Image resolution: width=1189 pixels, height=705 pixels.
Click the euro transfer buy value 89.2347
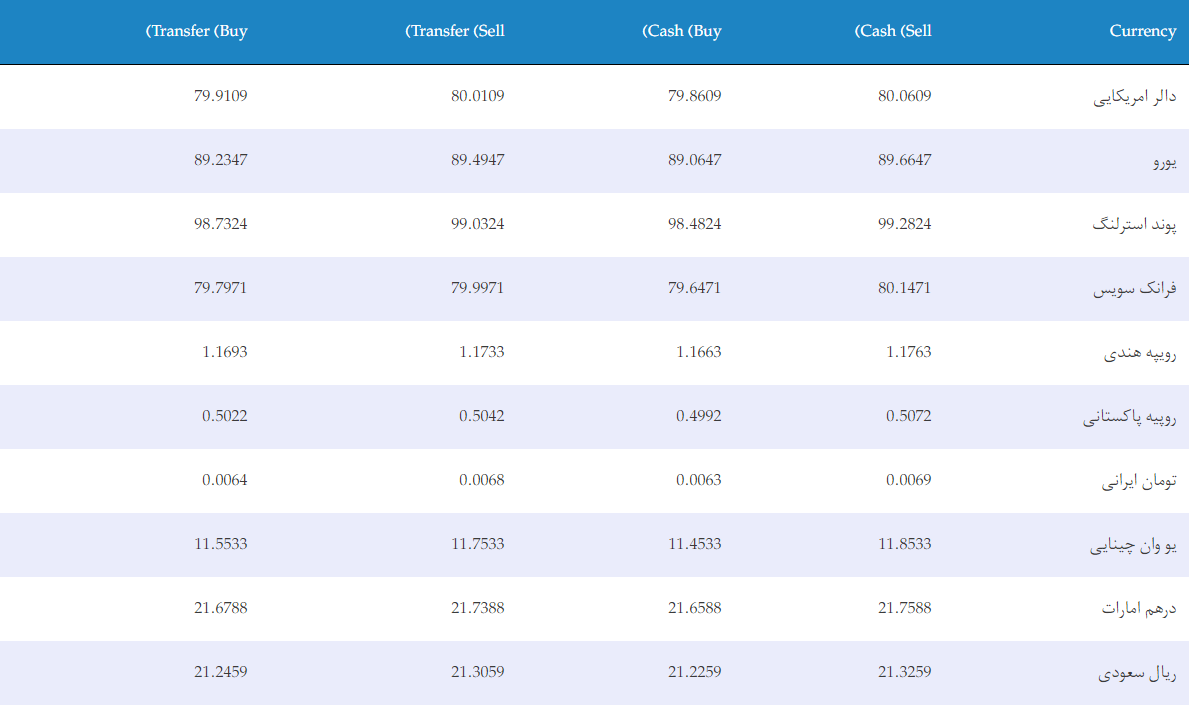pyautogui.click(x=221, y=160)
